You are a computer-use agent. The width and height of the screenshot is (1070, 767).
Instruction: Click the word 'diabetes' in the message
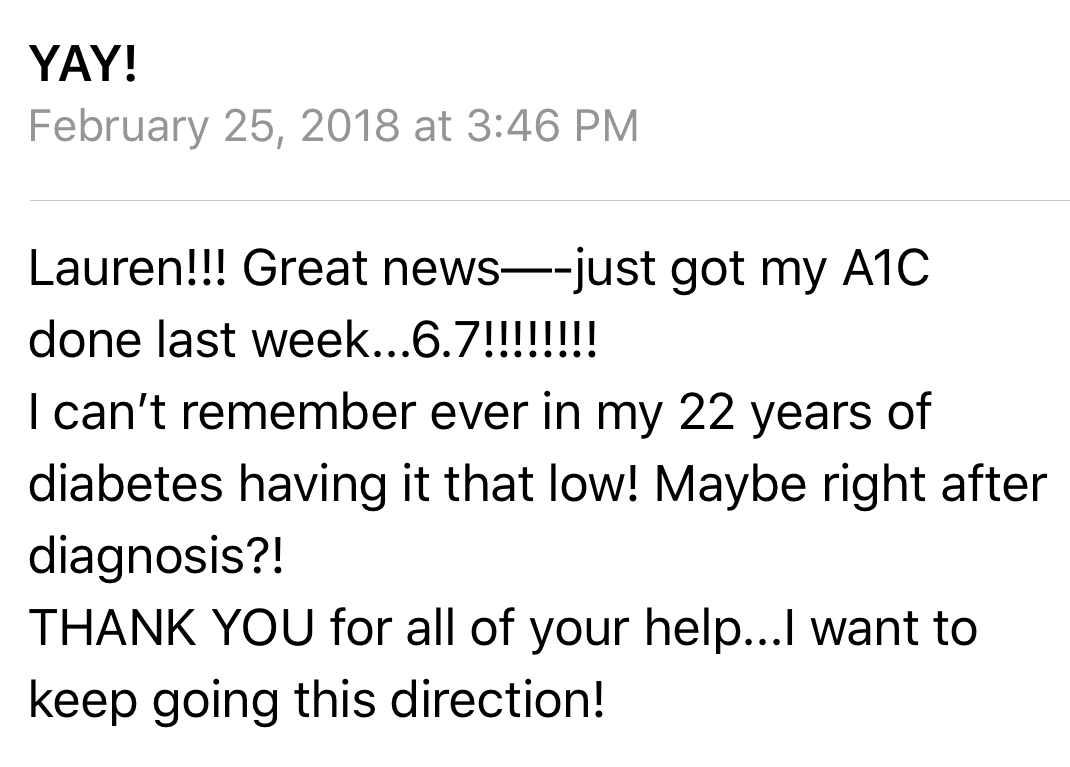pyautogui.click(x=127, y=485)
